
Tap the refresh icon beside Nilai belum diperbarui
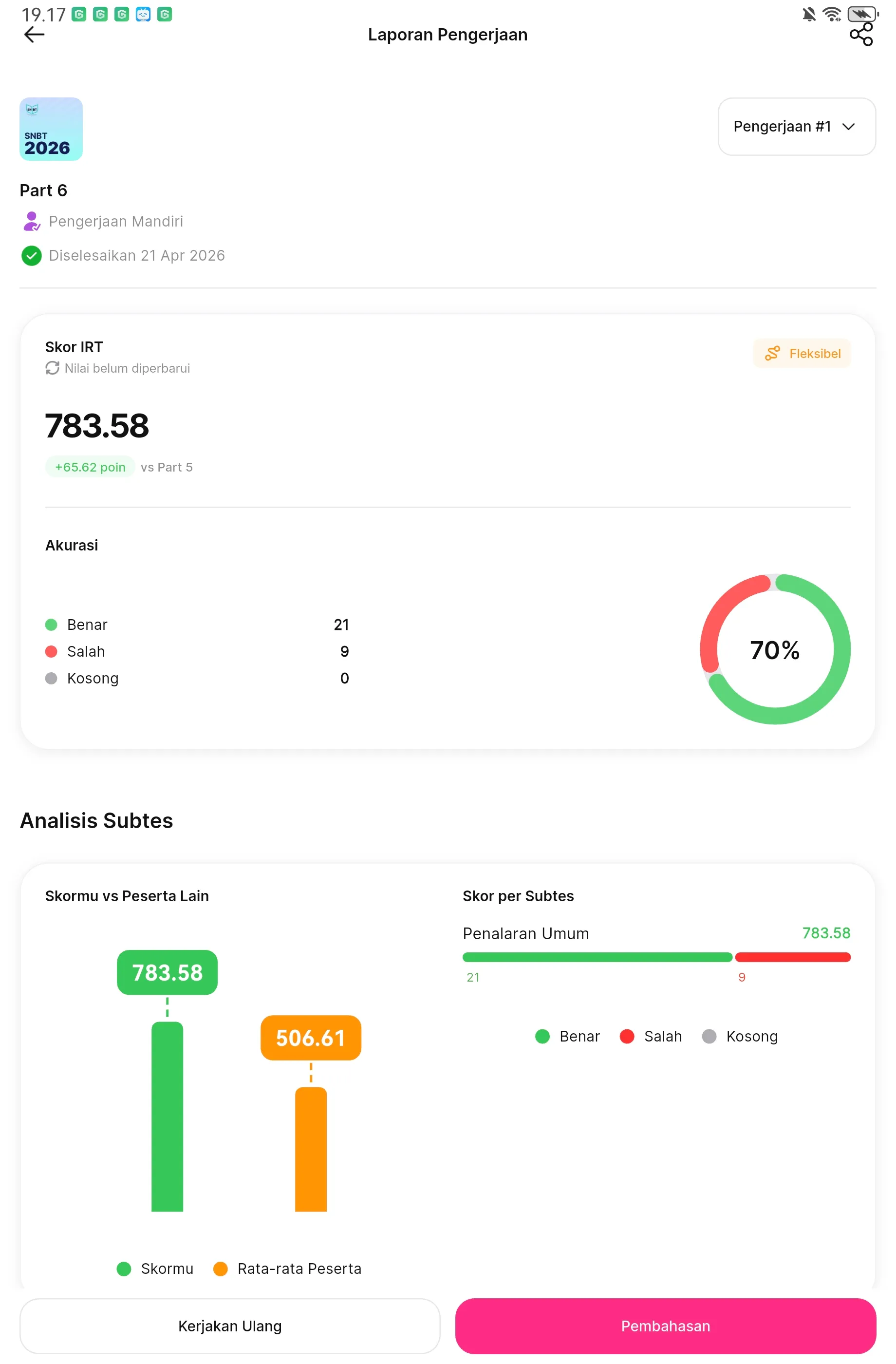52,368
